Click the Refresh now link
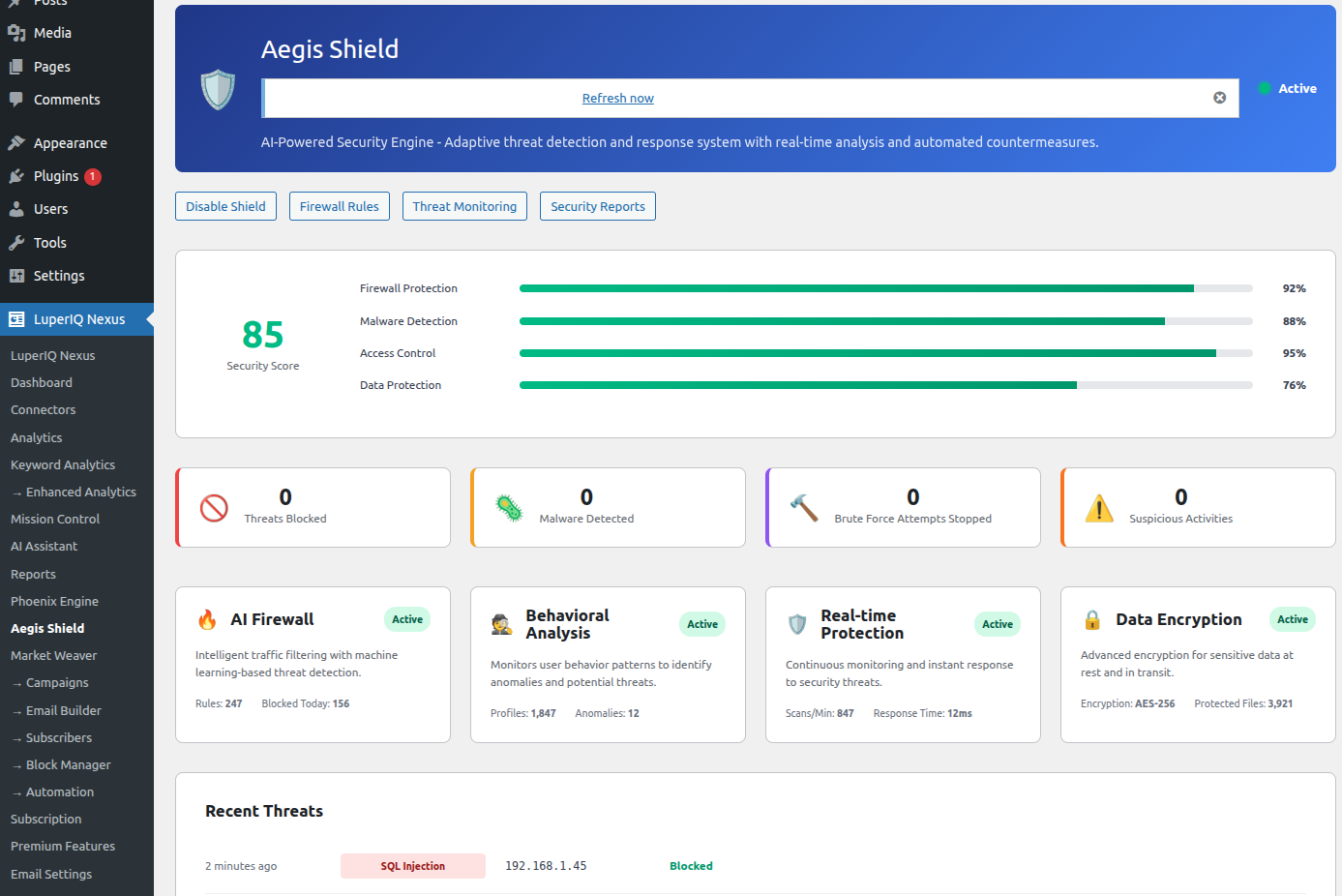Viewport: 1342px width, 896px height. click(x=617, y=99)
